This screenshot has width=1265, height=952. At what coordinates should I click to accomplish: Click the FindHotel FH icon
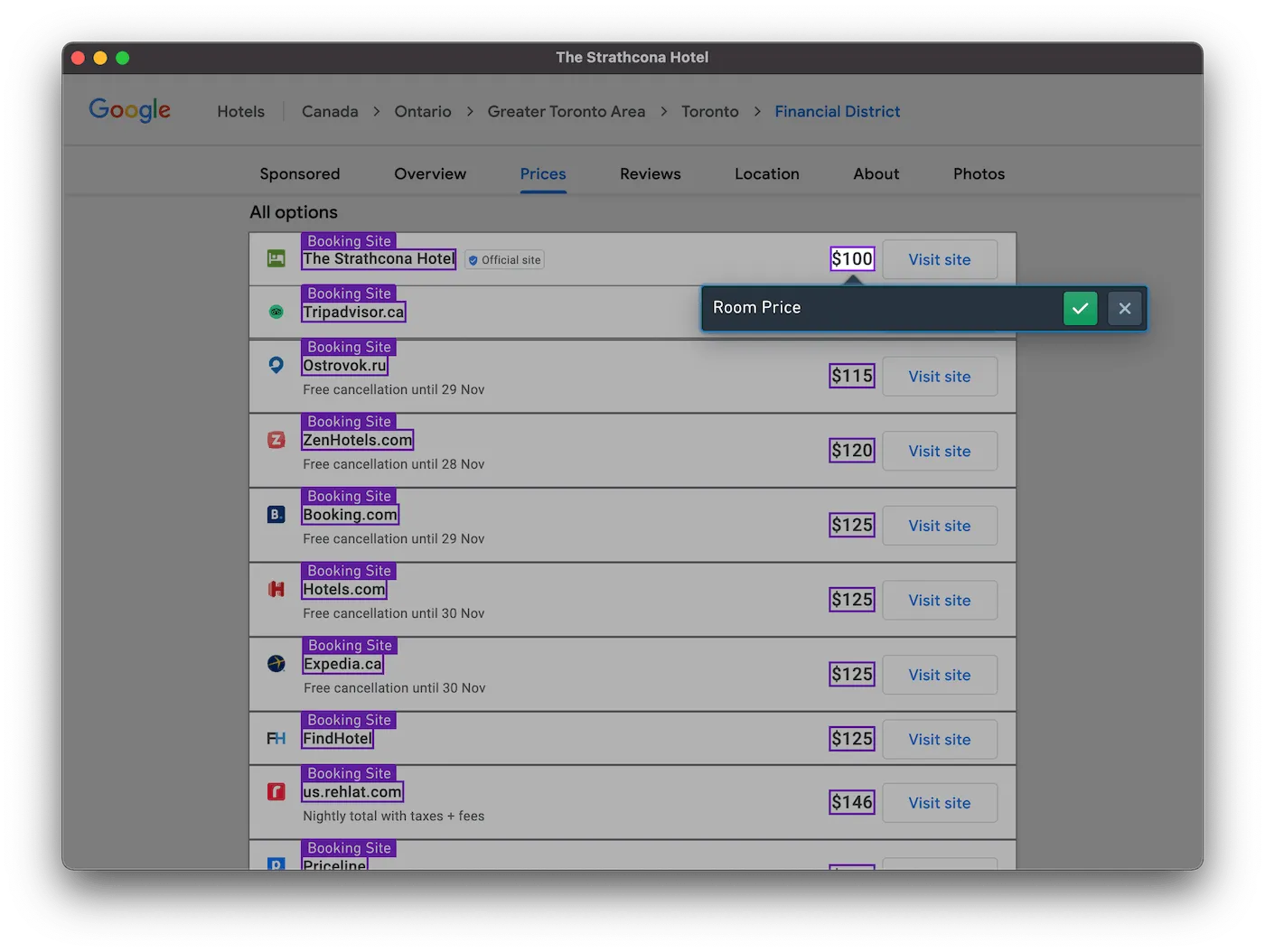(276, 739)
